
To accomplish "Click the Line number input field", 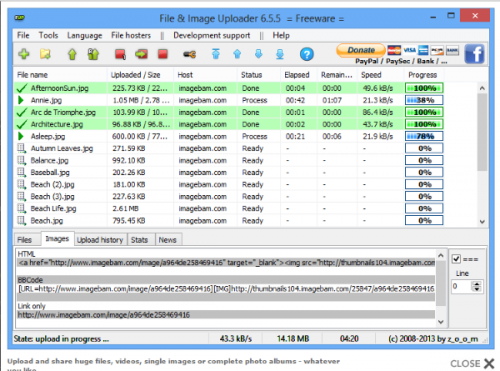I will (462, 286).
